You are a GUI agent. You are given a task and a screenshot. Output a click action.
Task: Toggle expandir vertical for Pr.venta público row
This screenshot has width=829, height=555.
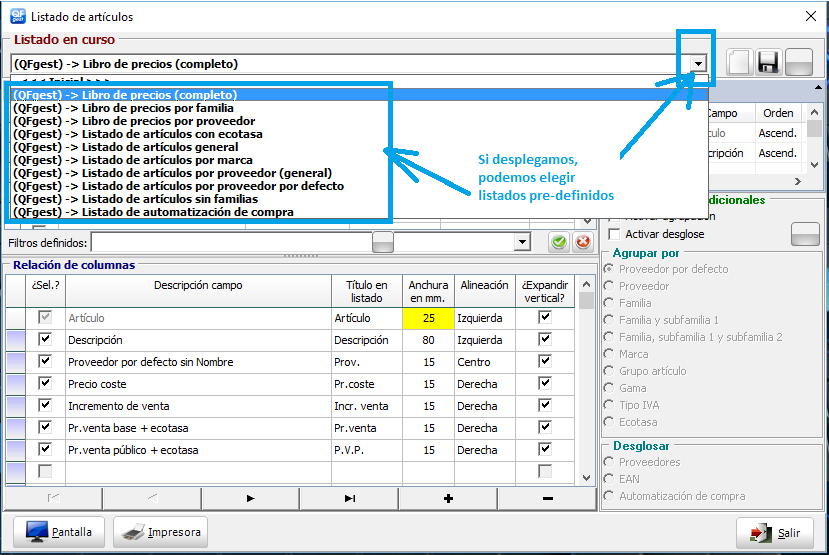coord(545,449)
